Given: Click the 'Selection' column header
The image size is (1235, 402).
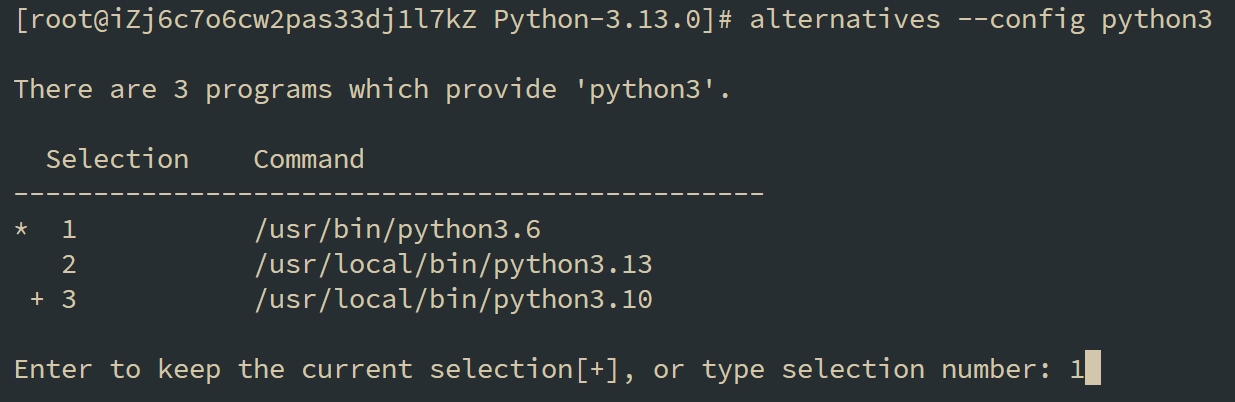Looking at the screenshot, I should (x=117, y=159).
